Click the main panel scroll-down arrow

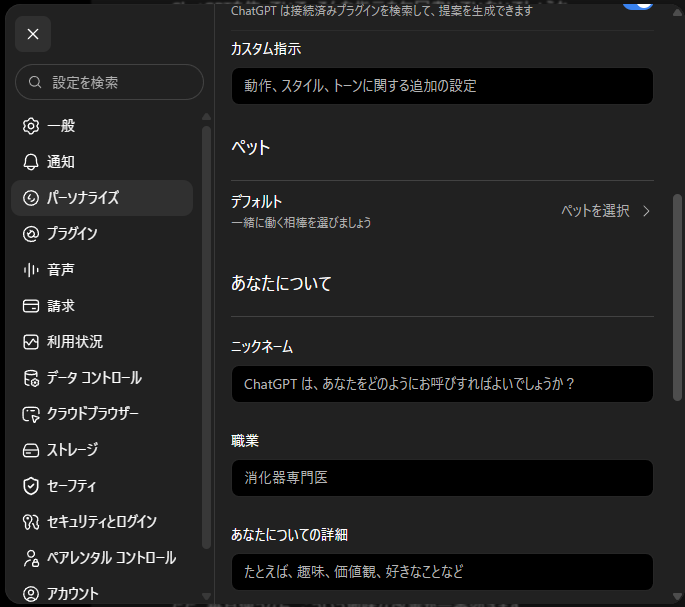pos(677,597)
